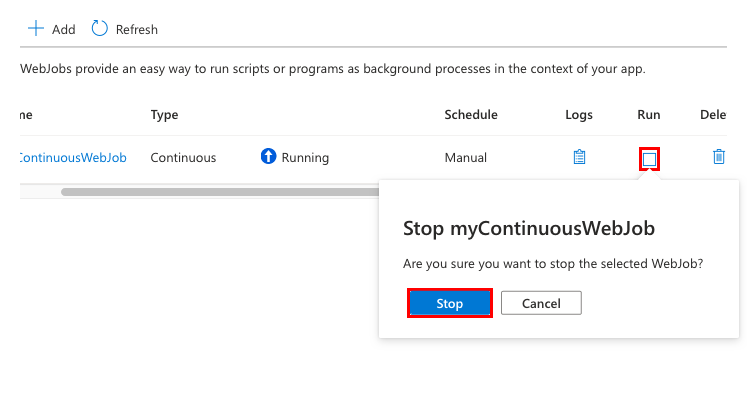Click the trash delete icon
This screenshot has height=405, width=747.
(719, 157)
